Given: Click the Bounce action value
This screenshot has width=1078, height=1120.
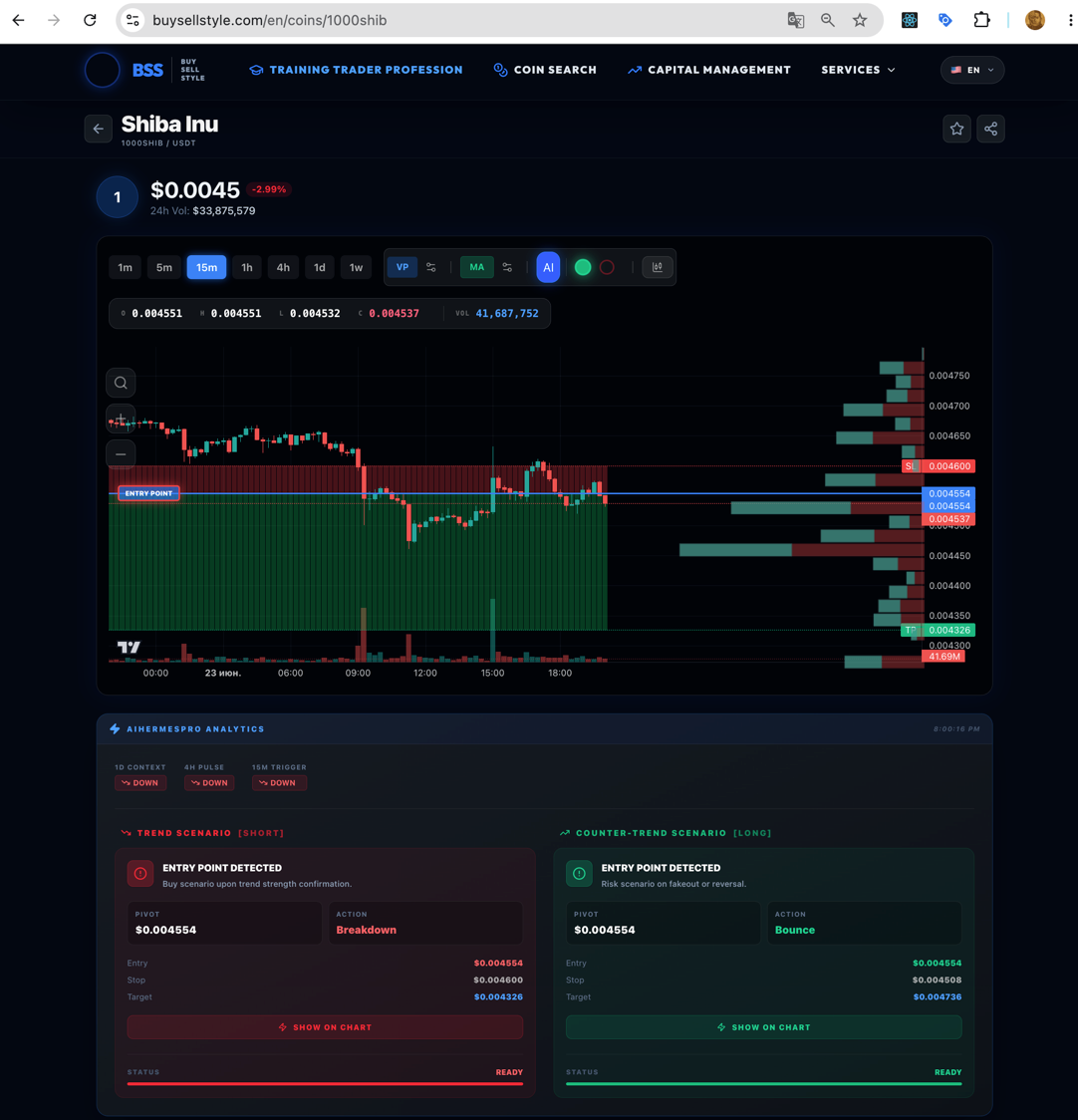Looking at the screenshot, I should tap(794, 930).
